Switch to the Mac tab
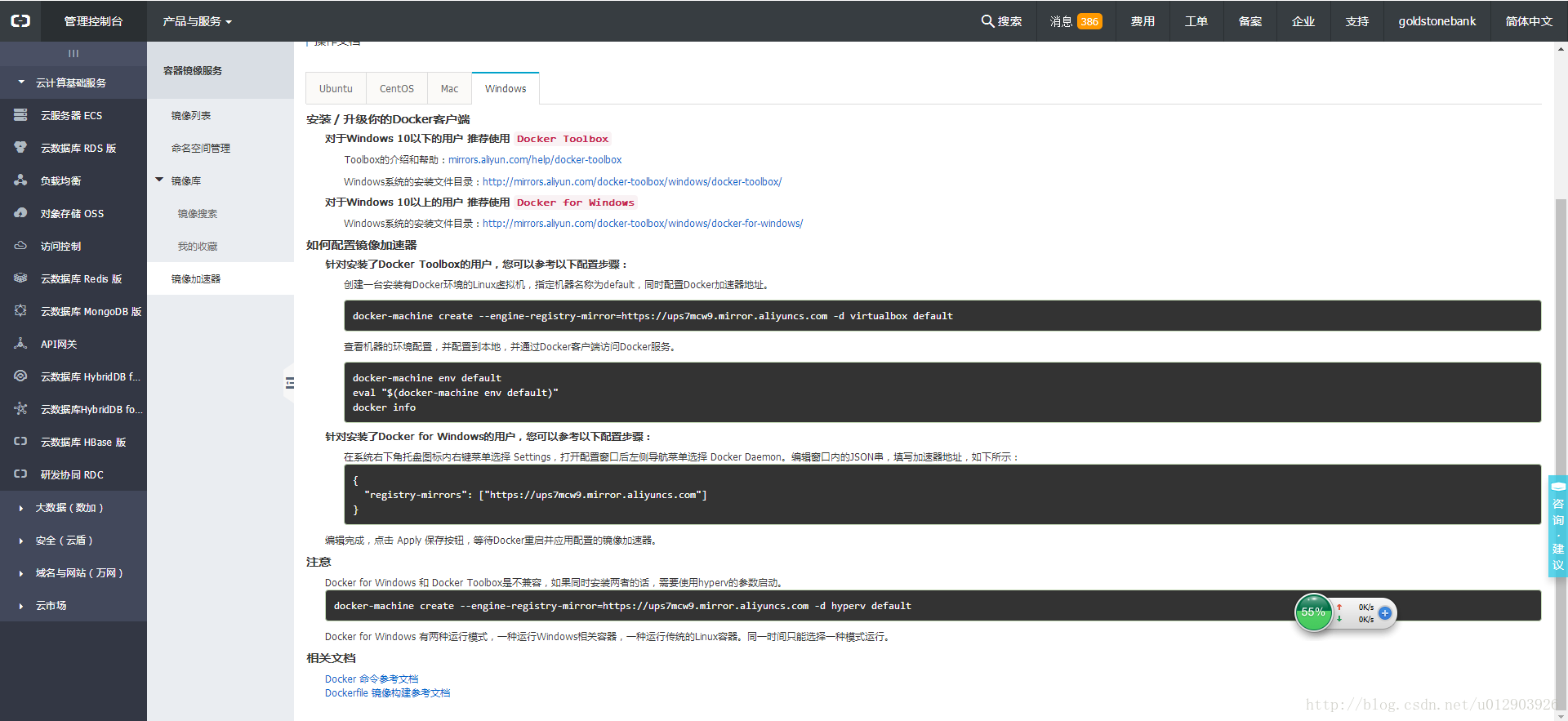This screenshot has width=1568, height=721. (449, 88)
